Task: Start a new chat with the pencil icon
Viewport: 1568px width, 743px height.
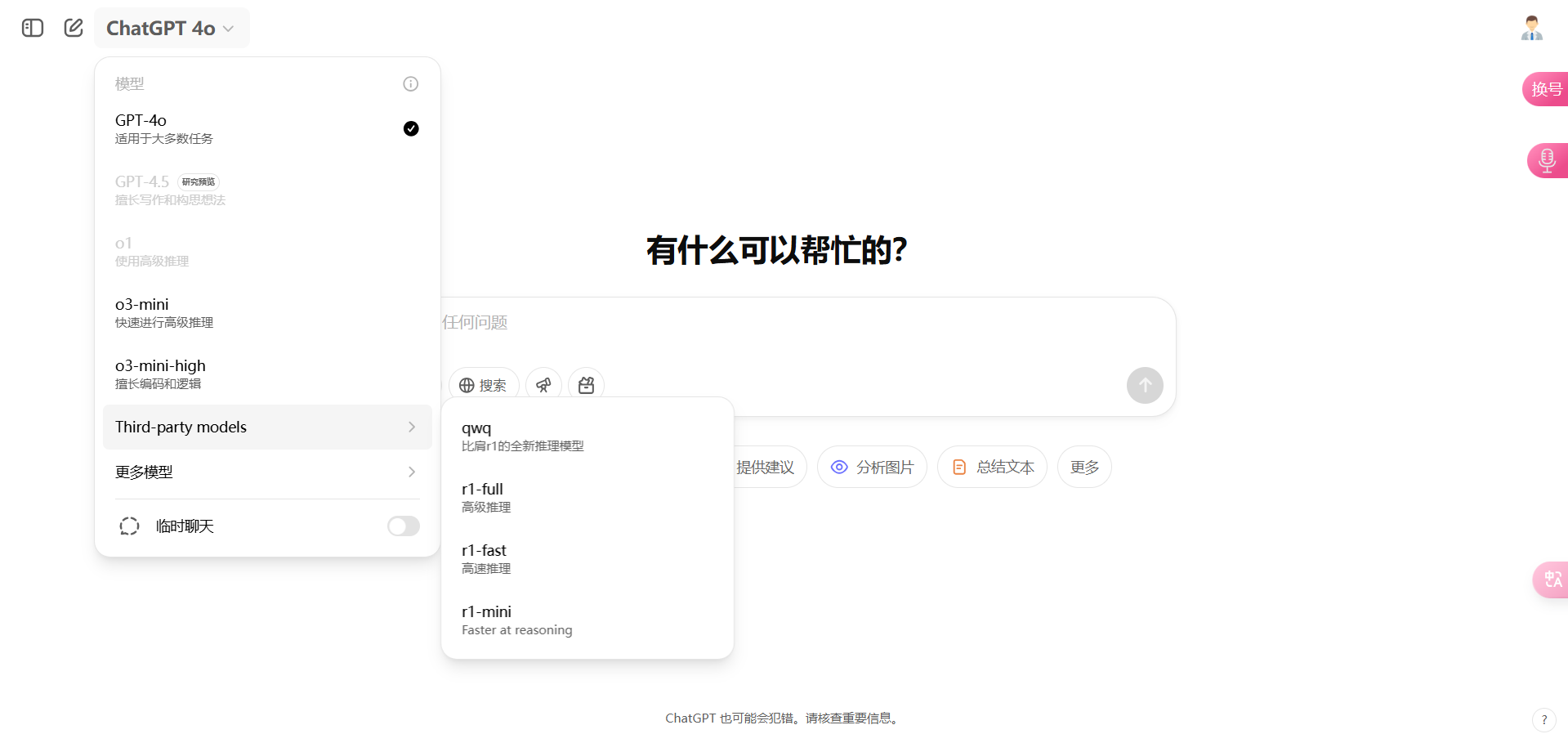Action: 74,27
